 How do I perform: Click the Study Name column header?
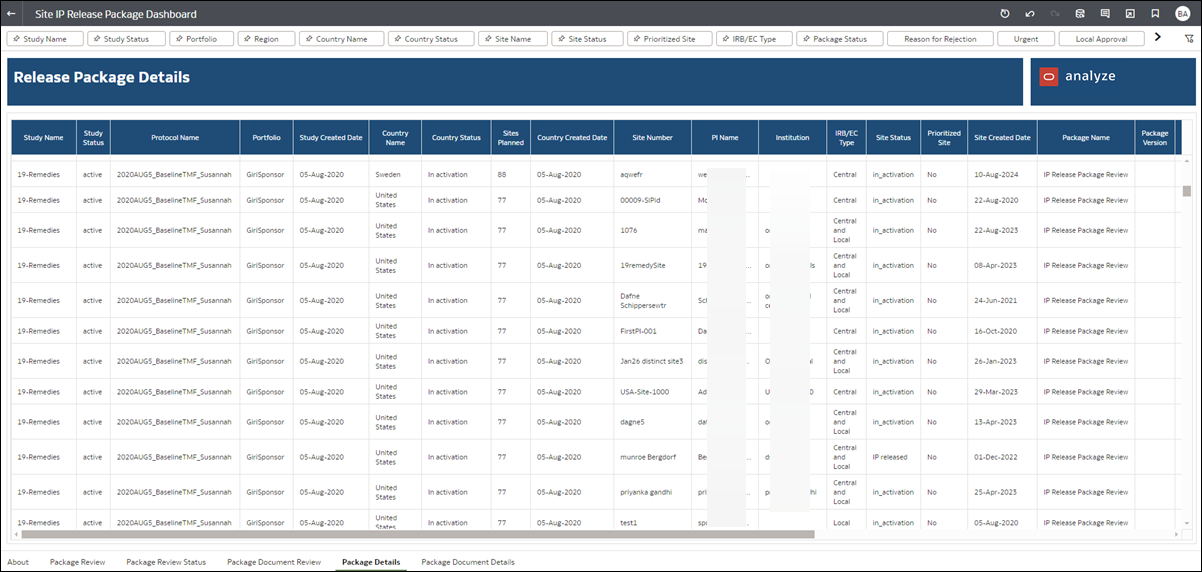44,138
